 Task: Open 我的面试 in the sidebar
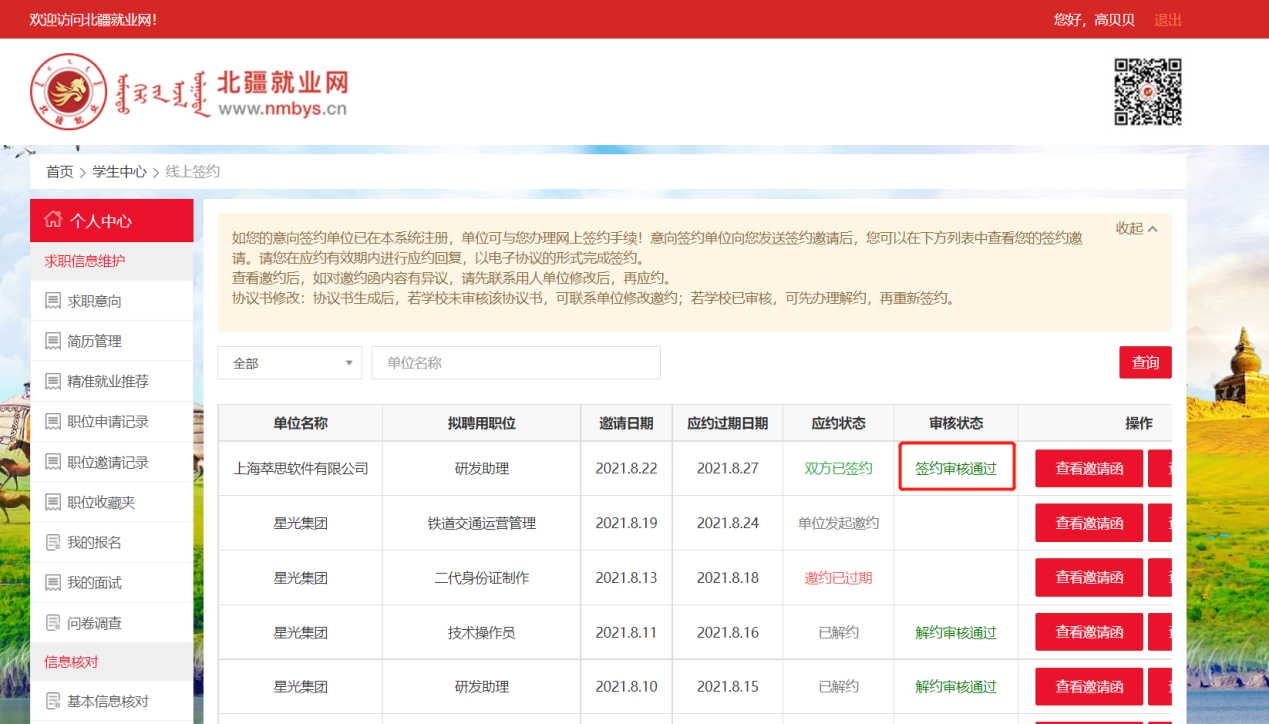point(94,582)
